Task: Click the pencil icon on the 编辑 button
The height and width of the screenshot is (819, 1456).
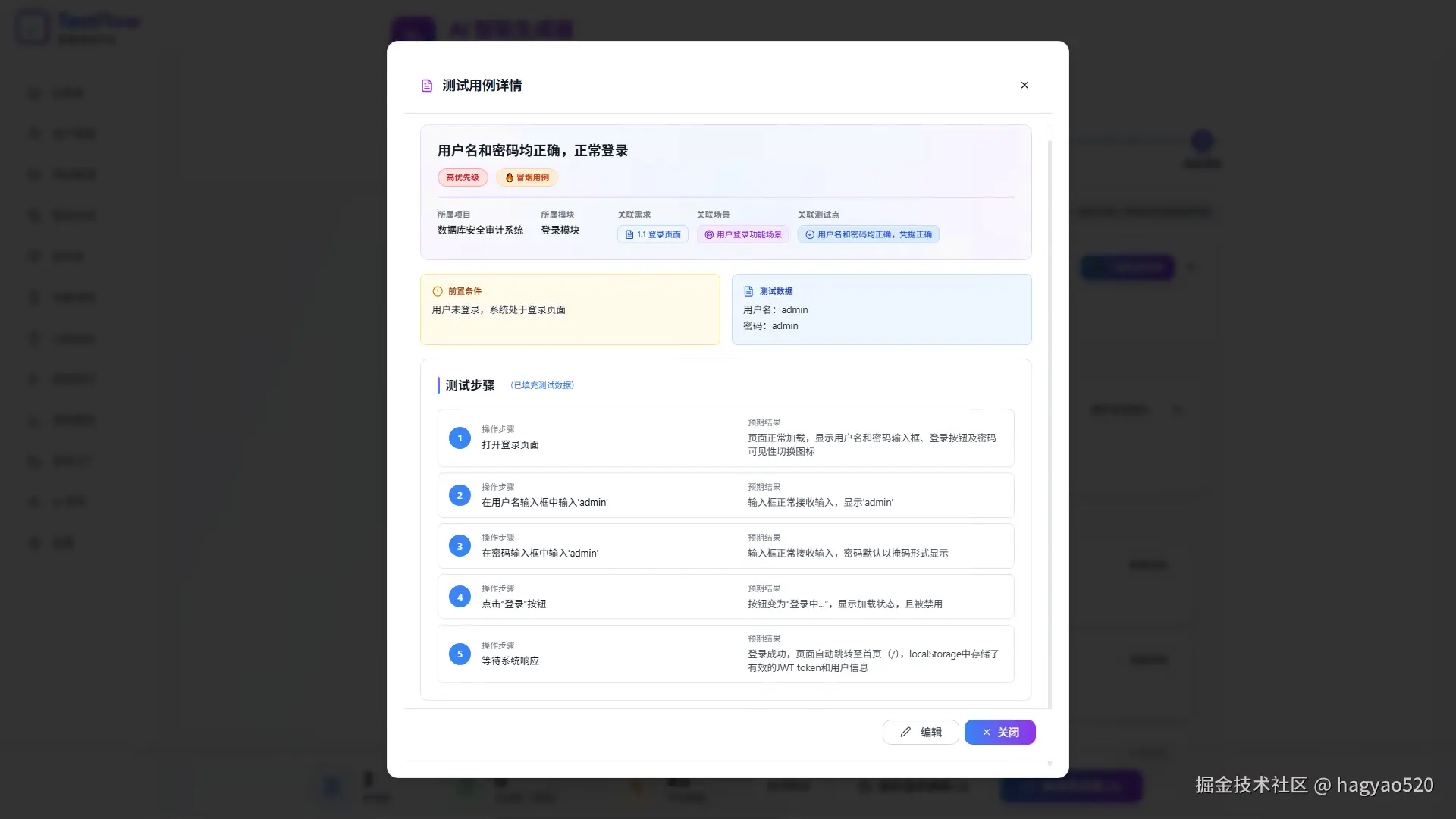Action: click(x=905, y=732)
